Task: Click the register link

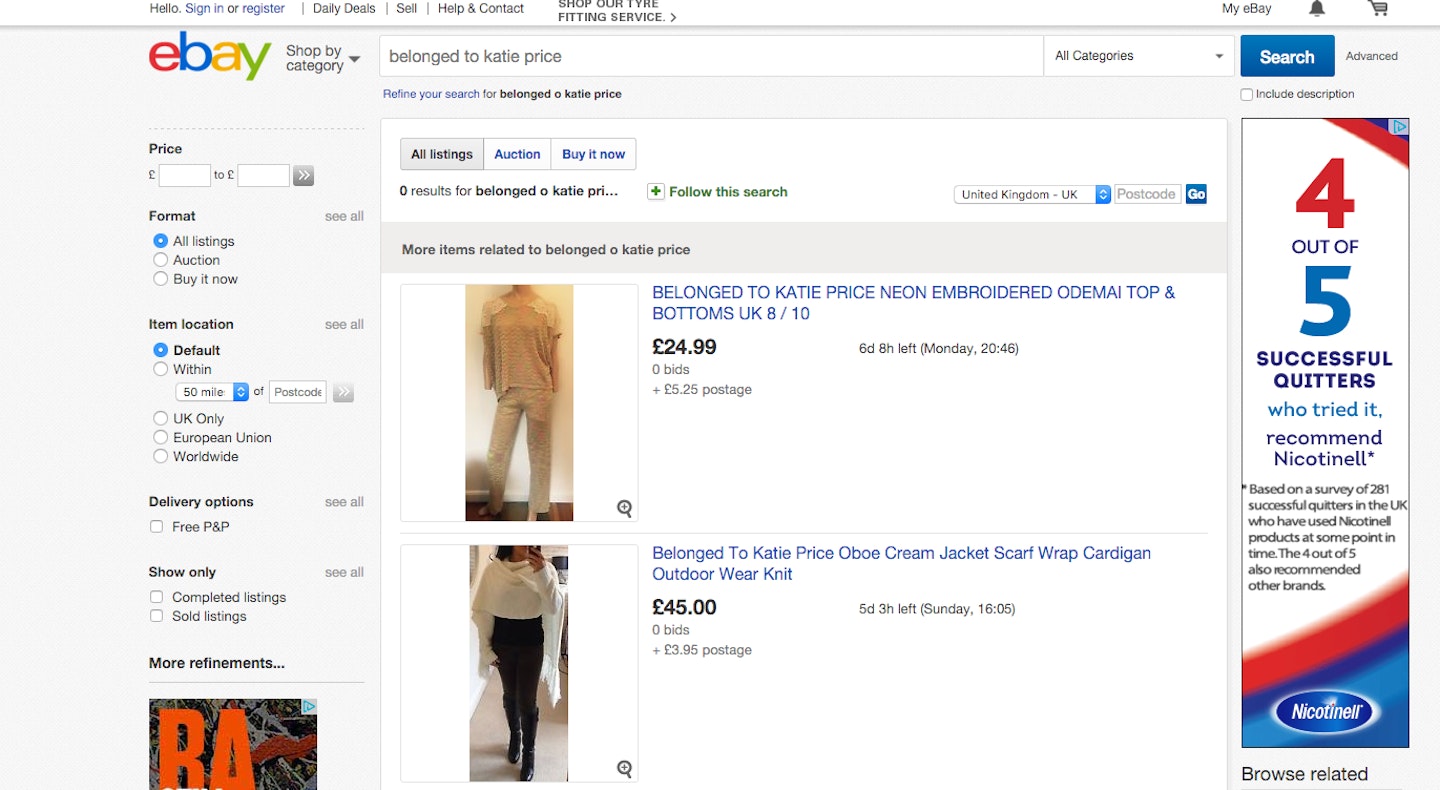Action: [263, 8]
